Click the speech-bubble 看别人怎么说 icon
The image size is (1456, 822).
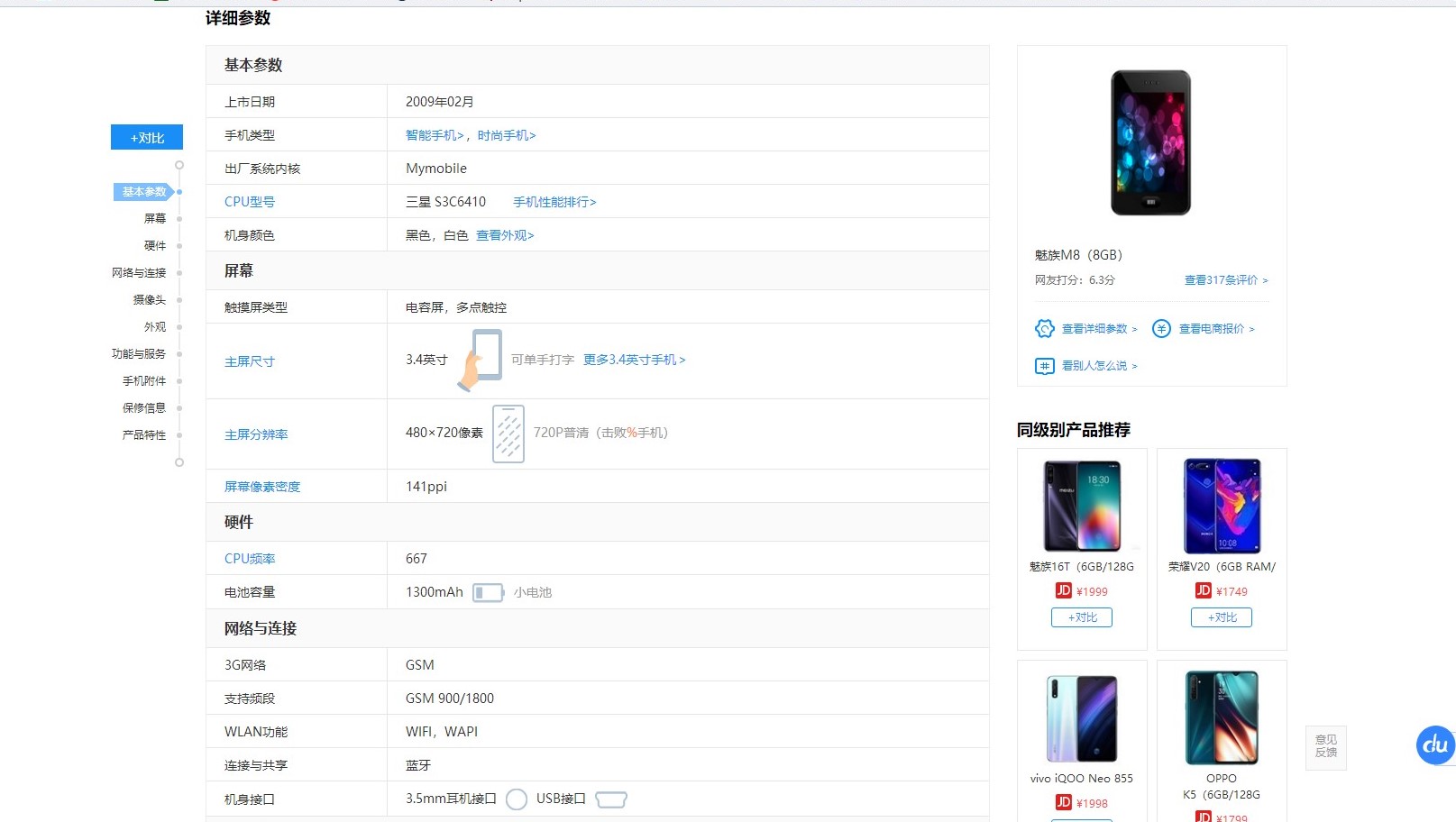pos(1045,366)
